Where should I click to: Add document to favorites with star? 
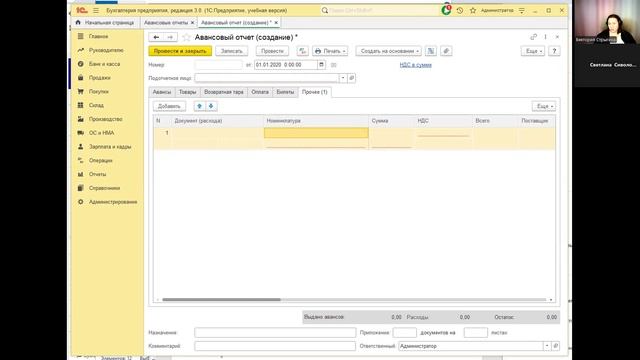[187, 37]
